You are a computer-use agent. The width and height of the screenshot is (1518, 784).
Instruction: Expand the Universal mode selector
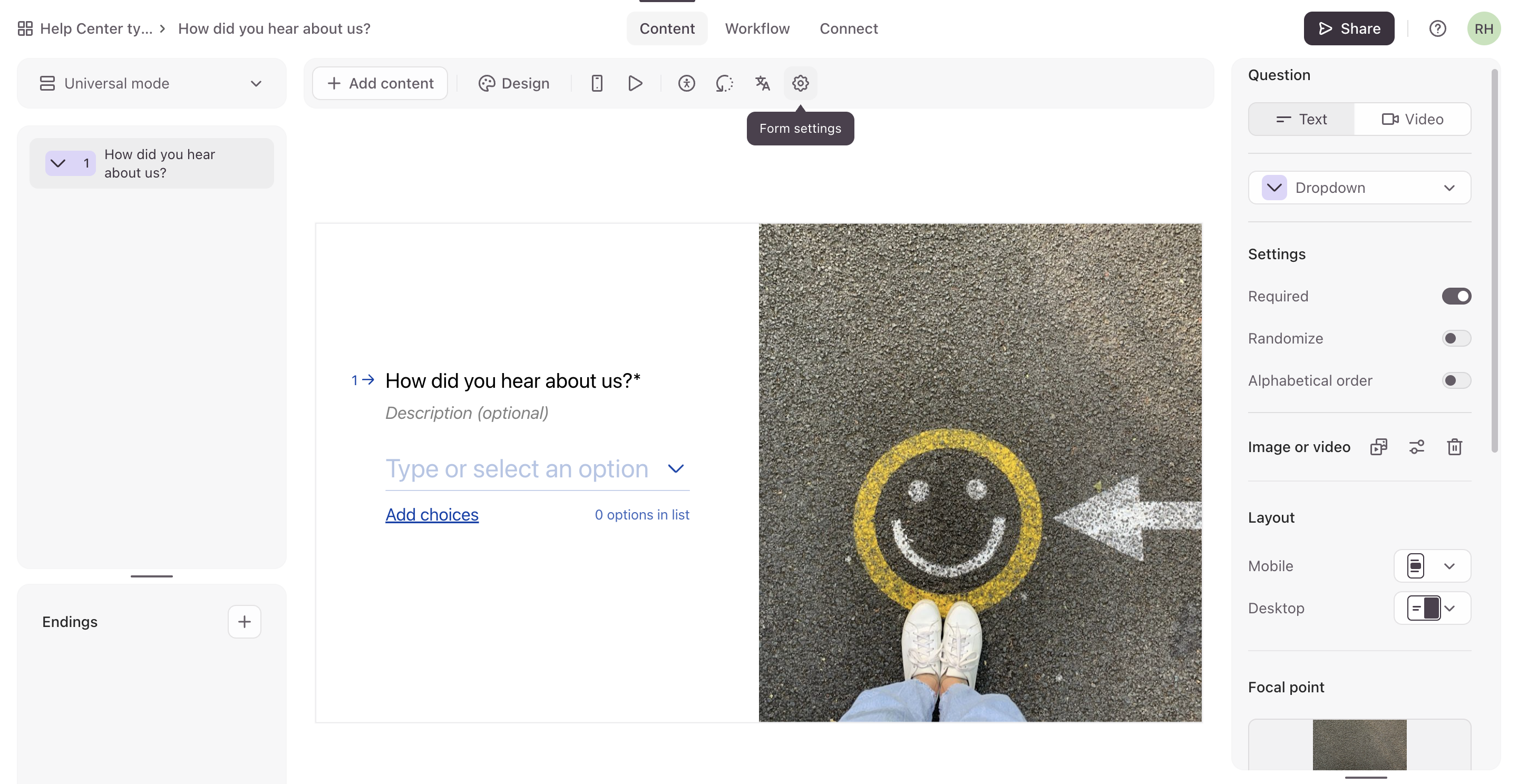click(x=151, y=83)
